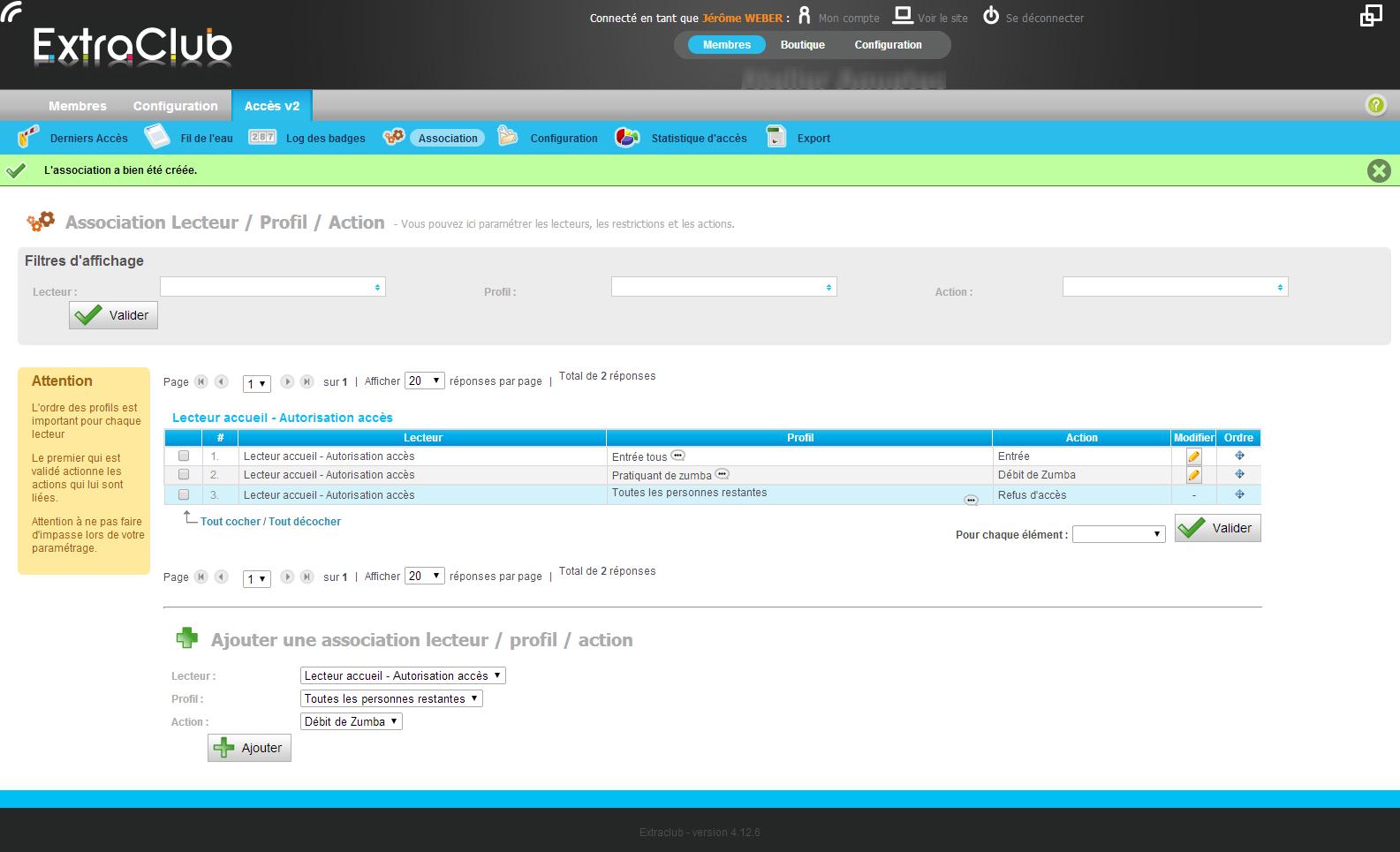
Task: Click Tout cocher / Tout décocher link
Action: coord(270,522)
